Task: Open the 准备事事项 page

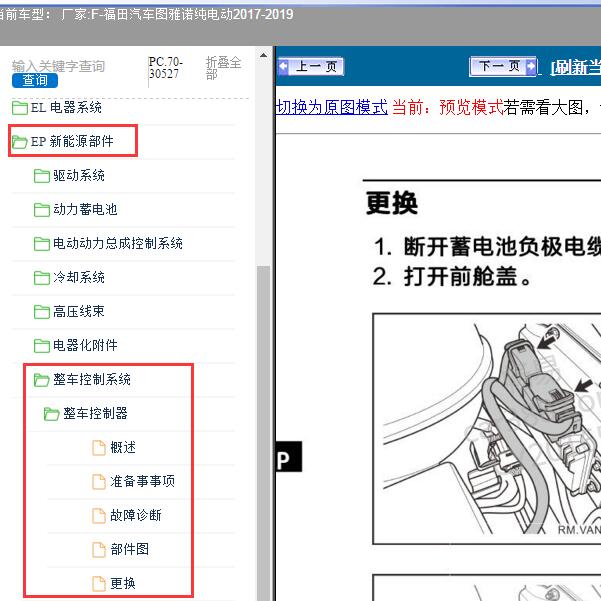Action: pyautogui.click(x=142, y=481)
